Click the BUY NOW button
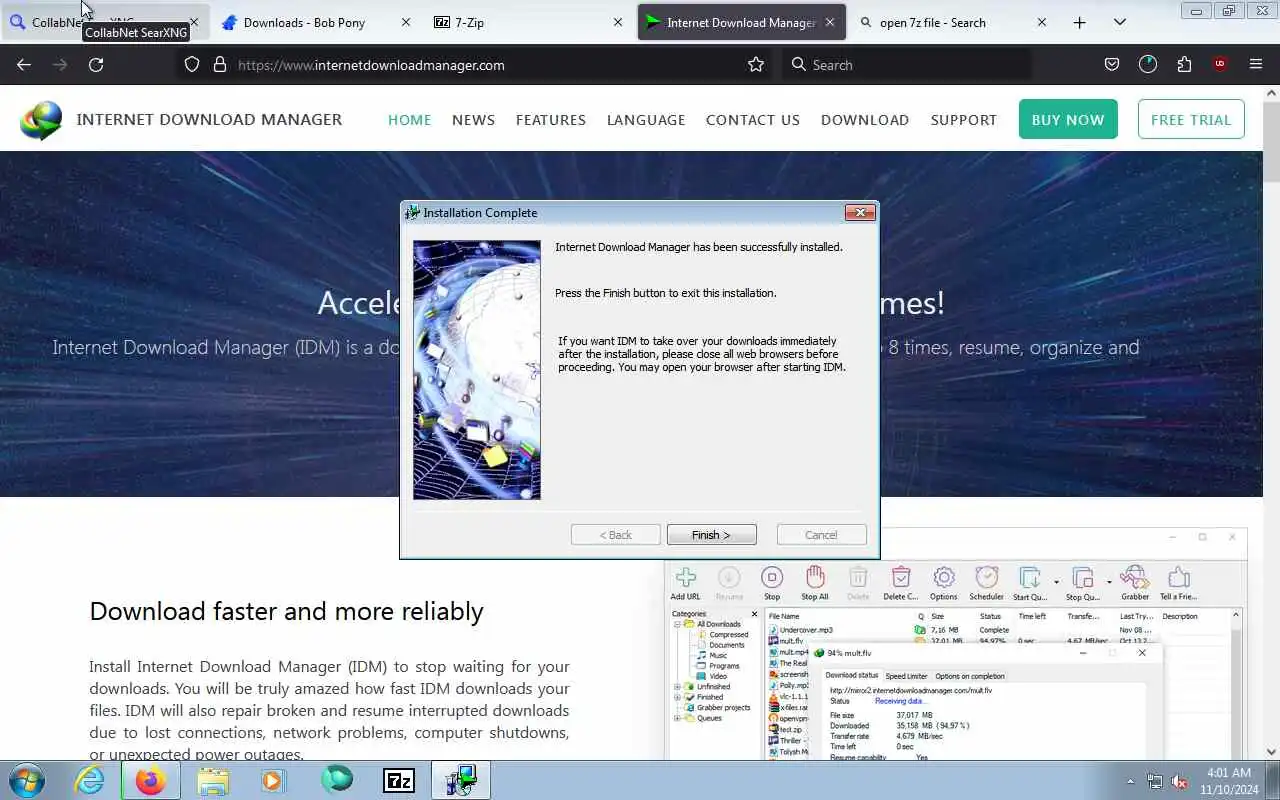The width and height of the screenshot is (1280, 800). click(x=1068, y=119)
